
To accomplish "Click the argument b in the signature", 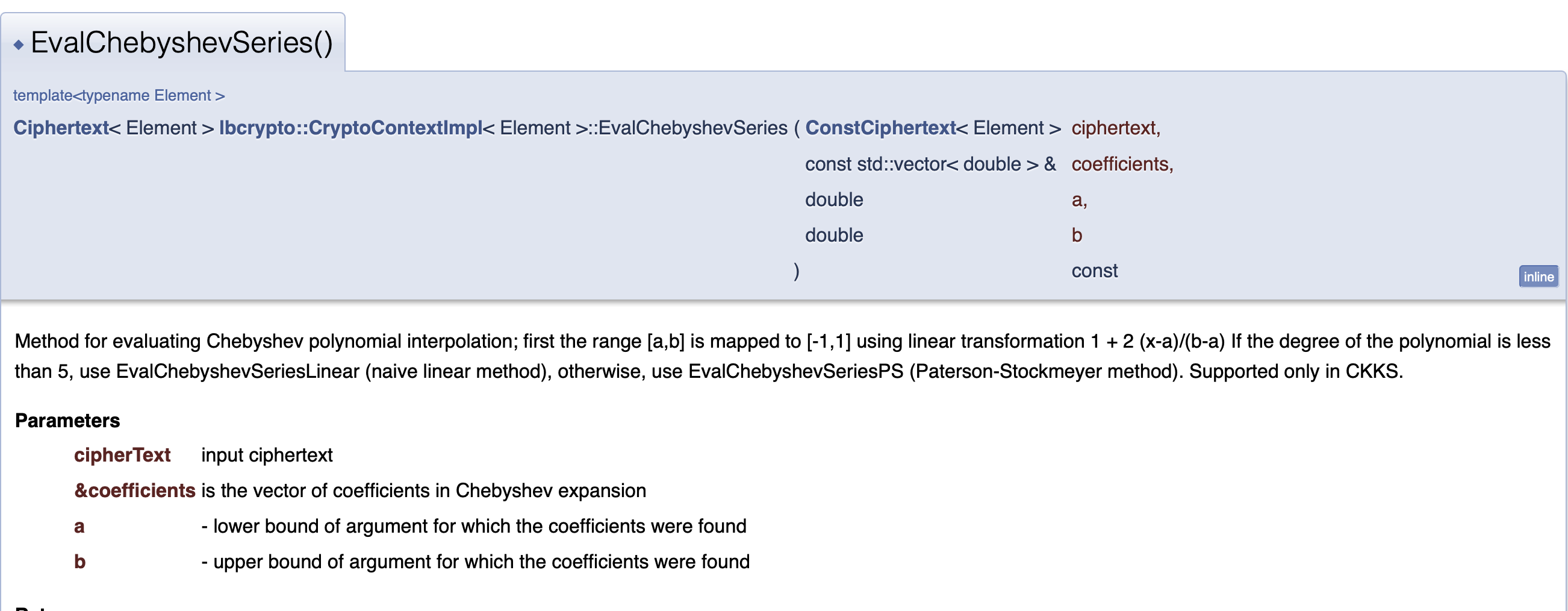I will (x=1076, y=235).
